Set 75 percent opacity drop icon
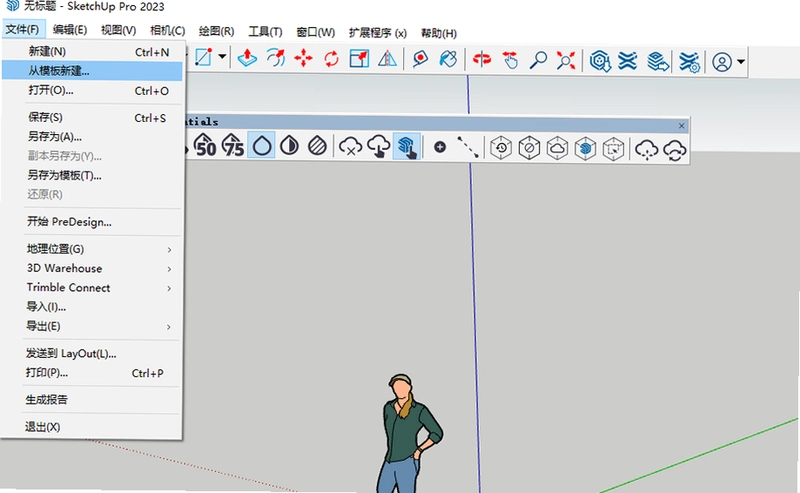This screenshot has width=800, height=493. coord(233,145)
